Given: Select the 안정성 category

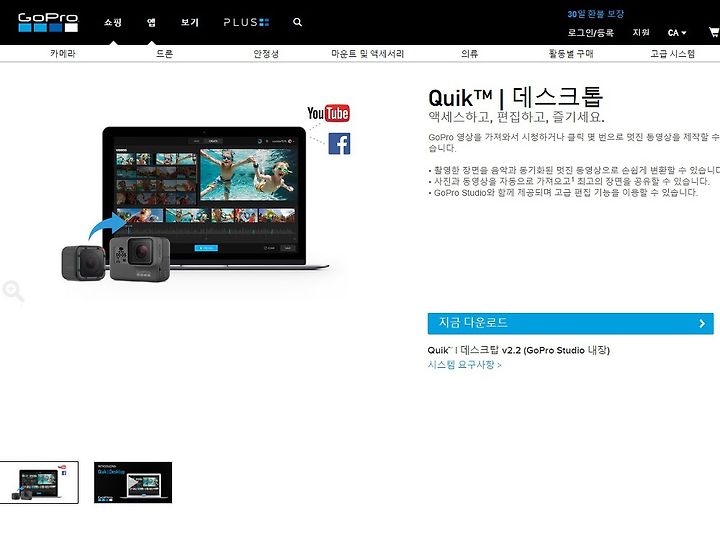Looking at the screenshot, I should [266, 54].
